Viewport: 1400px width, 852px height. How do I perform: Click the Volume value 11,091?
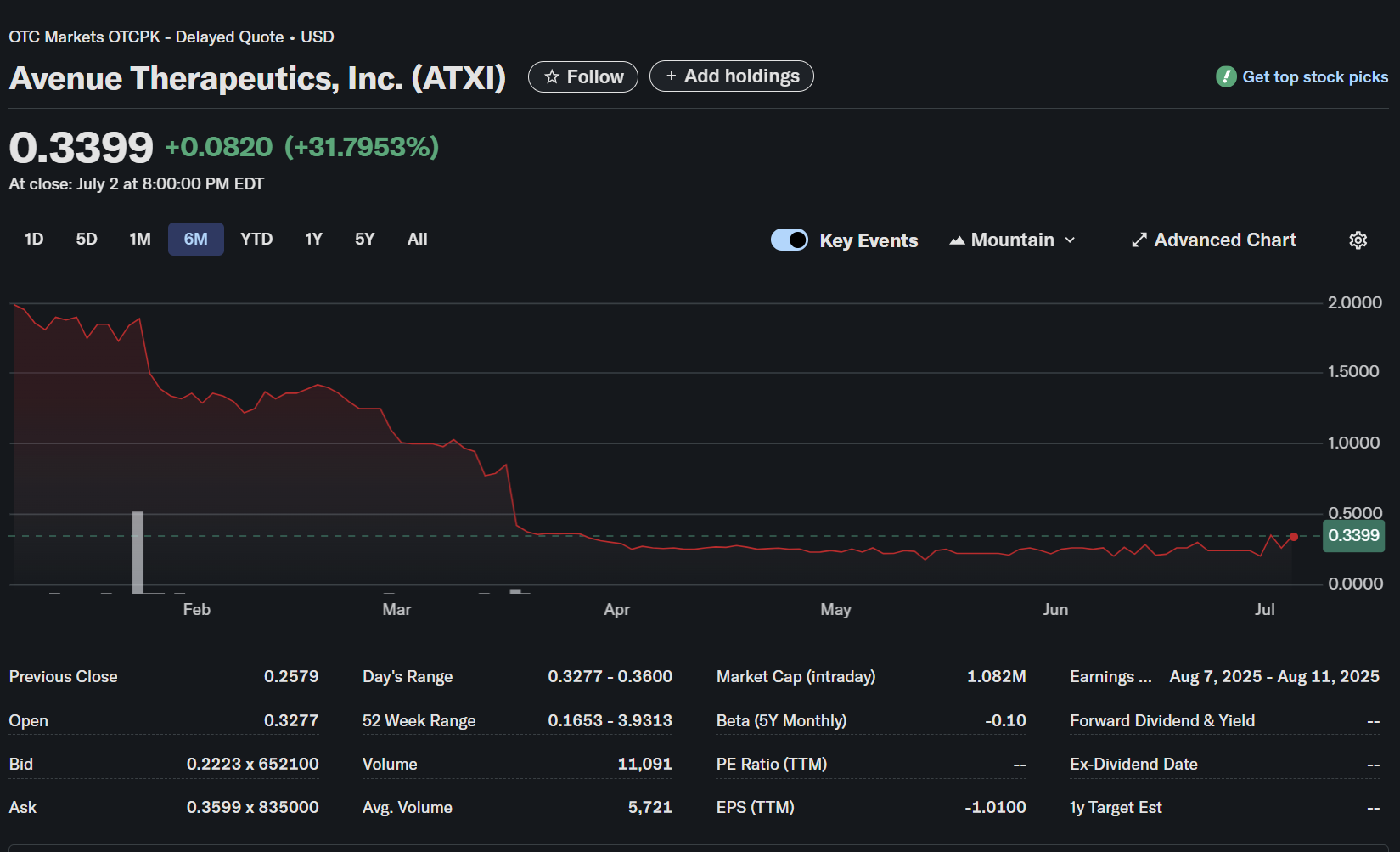point(645,765)
